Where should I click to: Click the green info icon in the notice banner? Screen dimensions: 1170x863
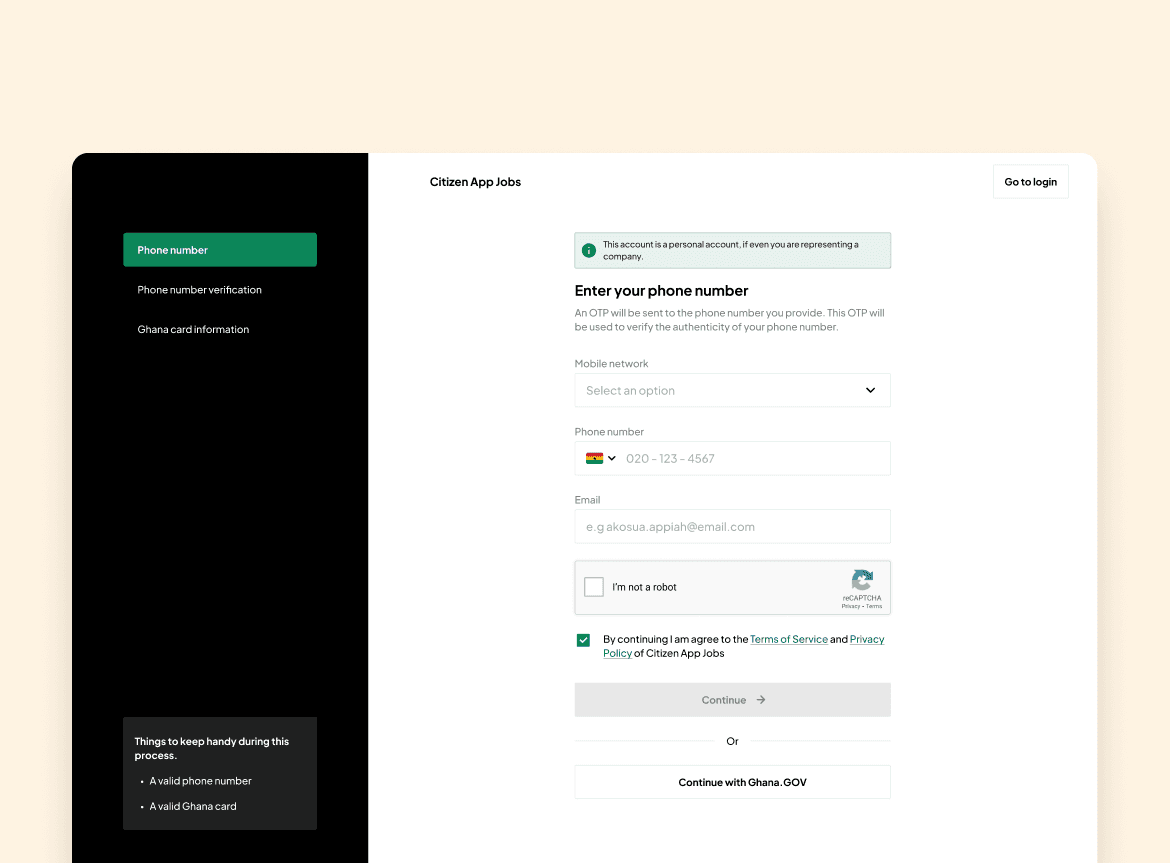pyautogui.click(x=589, y=250)
